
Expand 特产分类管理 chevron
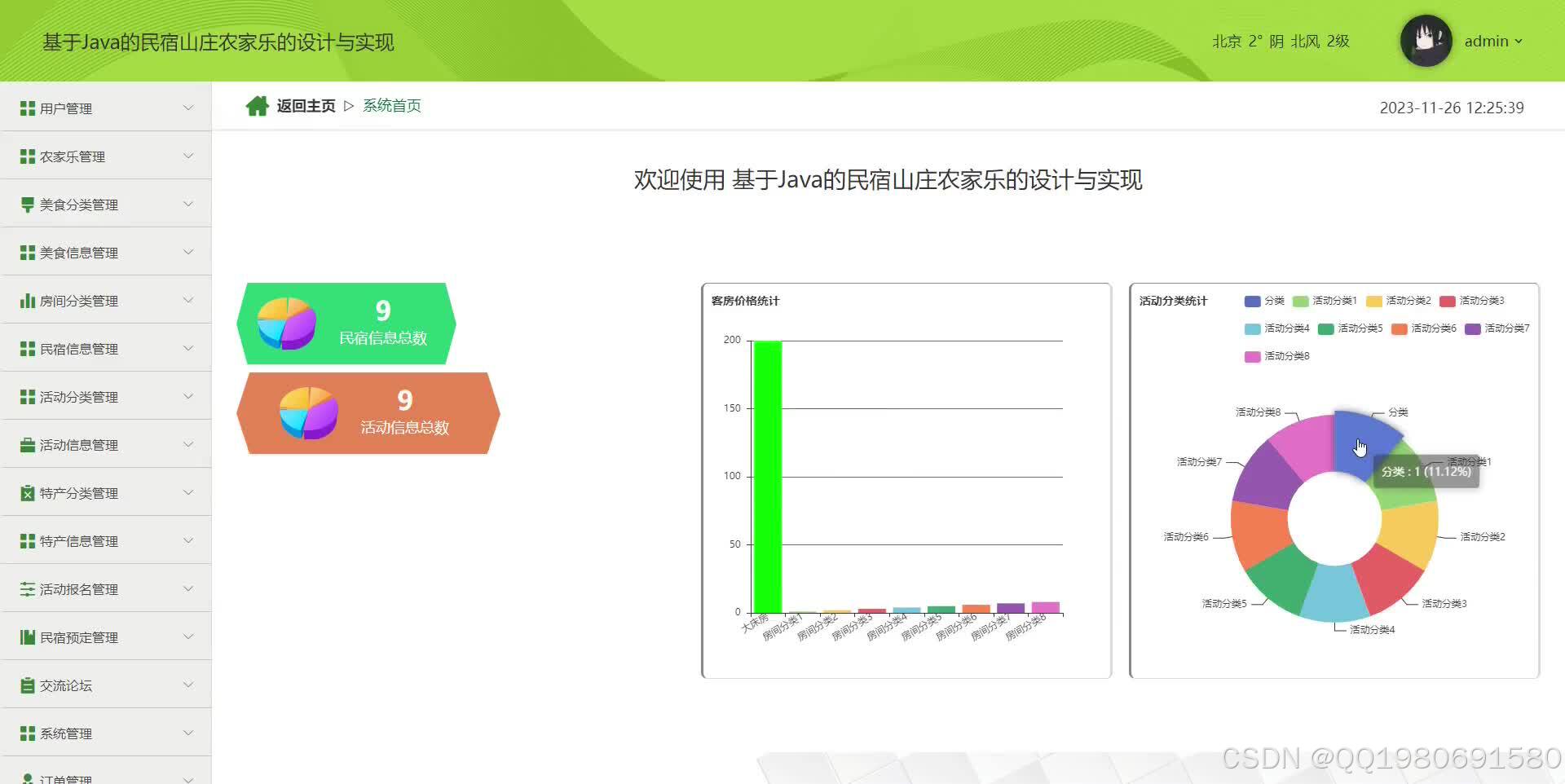(x=188, y=492)
